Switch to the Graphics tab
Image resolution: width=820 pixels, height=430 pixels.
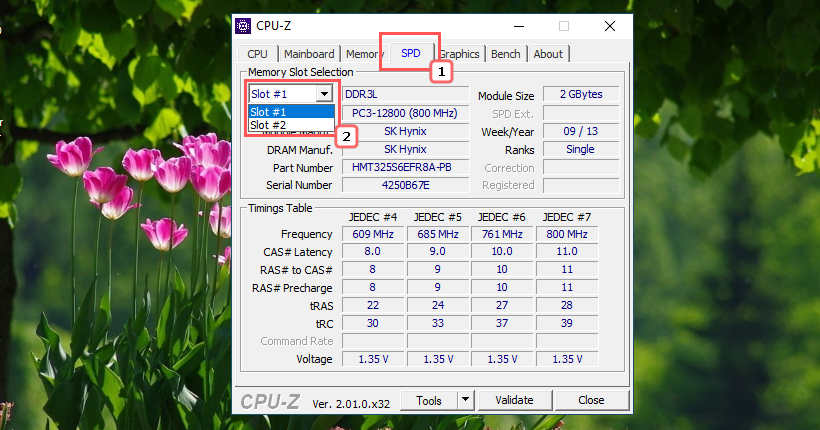click(459, 54)
